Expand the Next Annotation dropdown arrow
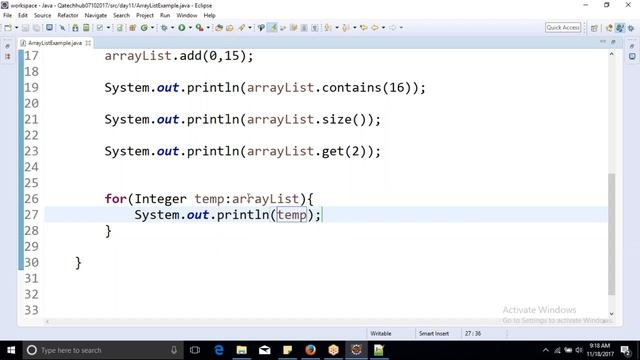This screenshot has height=360, width=640. [x=337, y=28]
